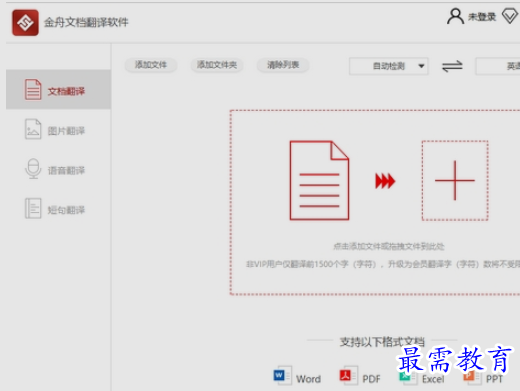Image resolution: width=520 pixels, height=391 pixels.
Task: Click the red triple-arrow icon
Action: (385, 181)
